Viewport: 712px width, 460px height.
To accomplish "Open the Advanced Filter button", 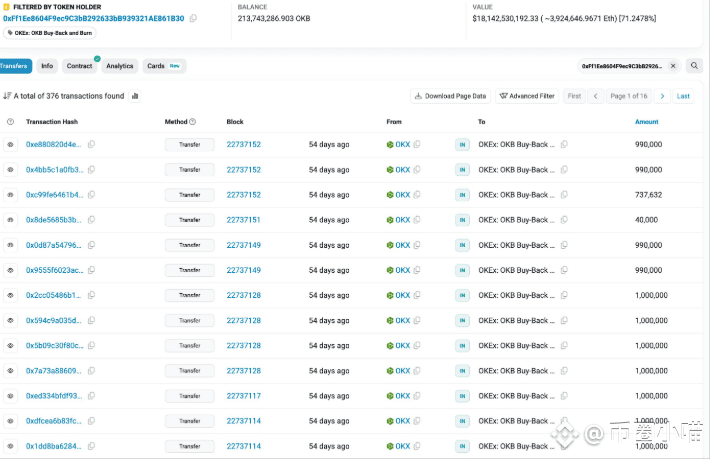I will coord(527,96).
